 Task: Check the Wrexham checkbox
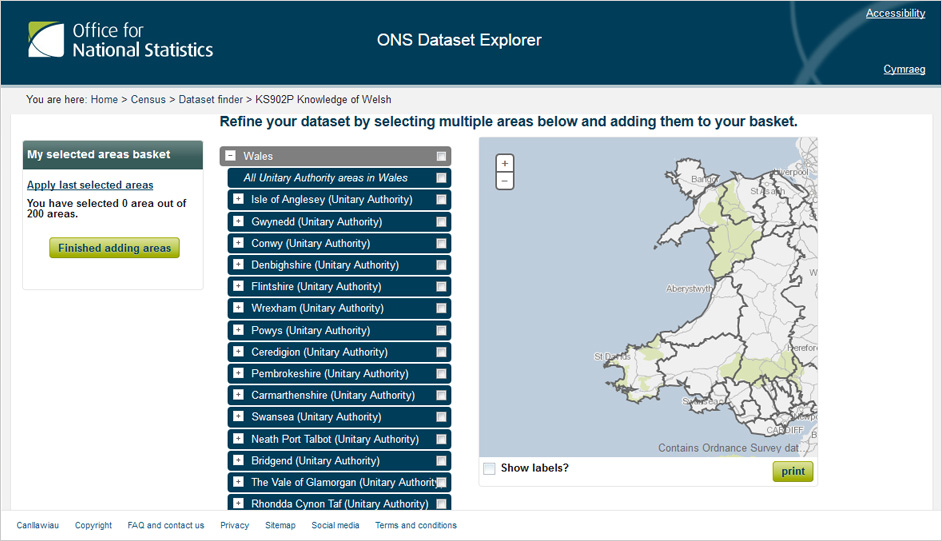(442, 308)
